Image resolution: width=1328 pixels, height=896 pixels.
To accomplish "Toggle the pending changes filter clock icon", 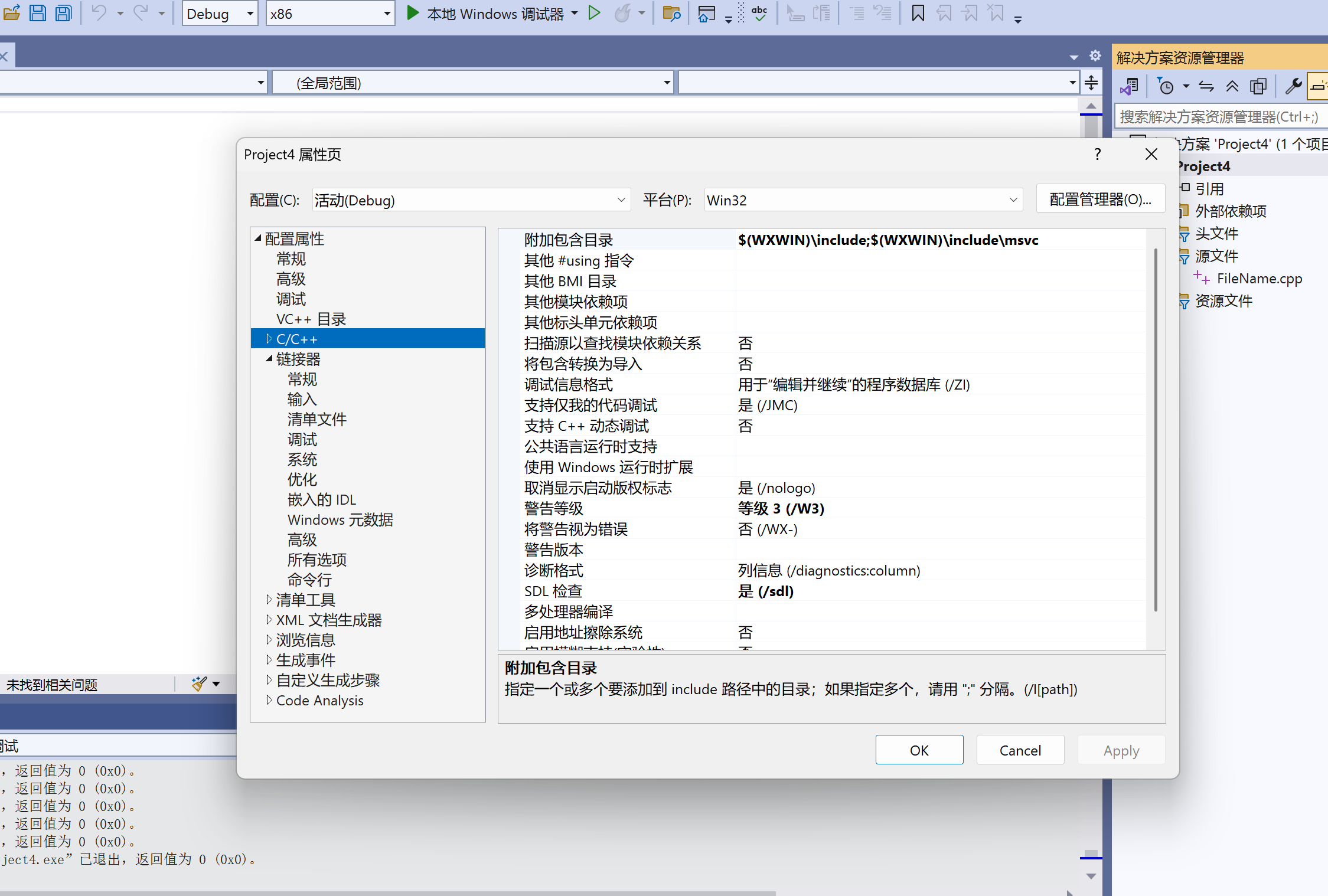I will 1167,86.
